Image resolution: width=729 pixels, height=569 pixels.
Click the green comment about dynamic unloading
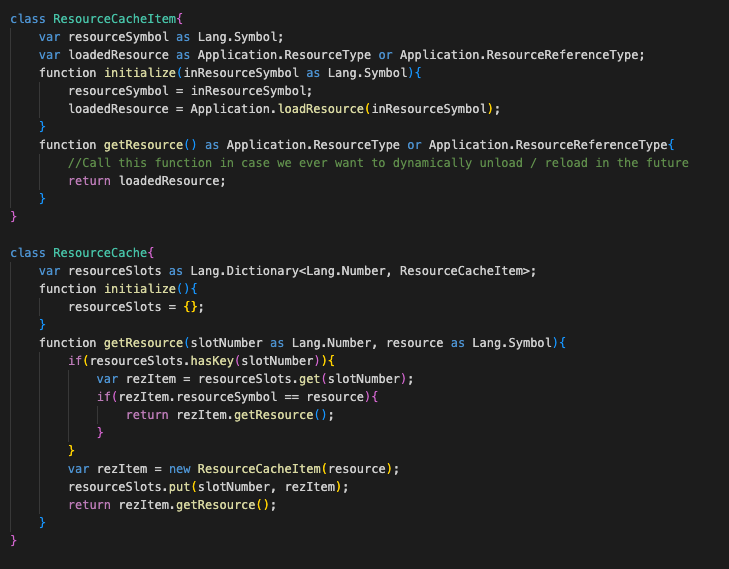pyautogui.click(x=378, y=163)
